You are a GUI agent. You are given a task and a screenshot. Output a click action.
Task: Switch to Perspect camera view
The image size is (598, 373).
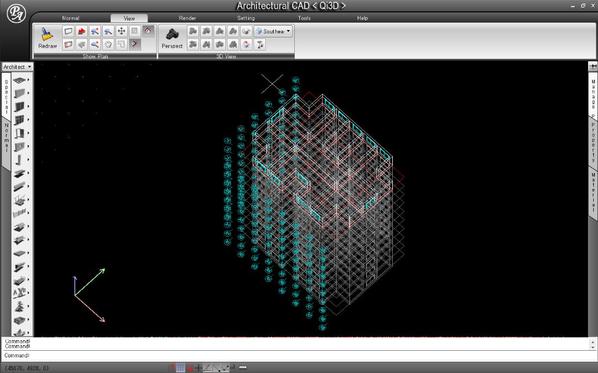[172, 38]
